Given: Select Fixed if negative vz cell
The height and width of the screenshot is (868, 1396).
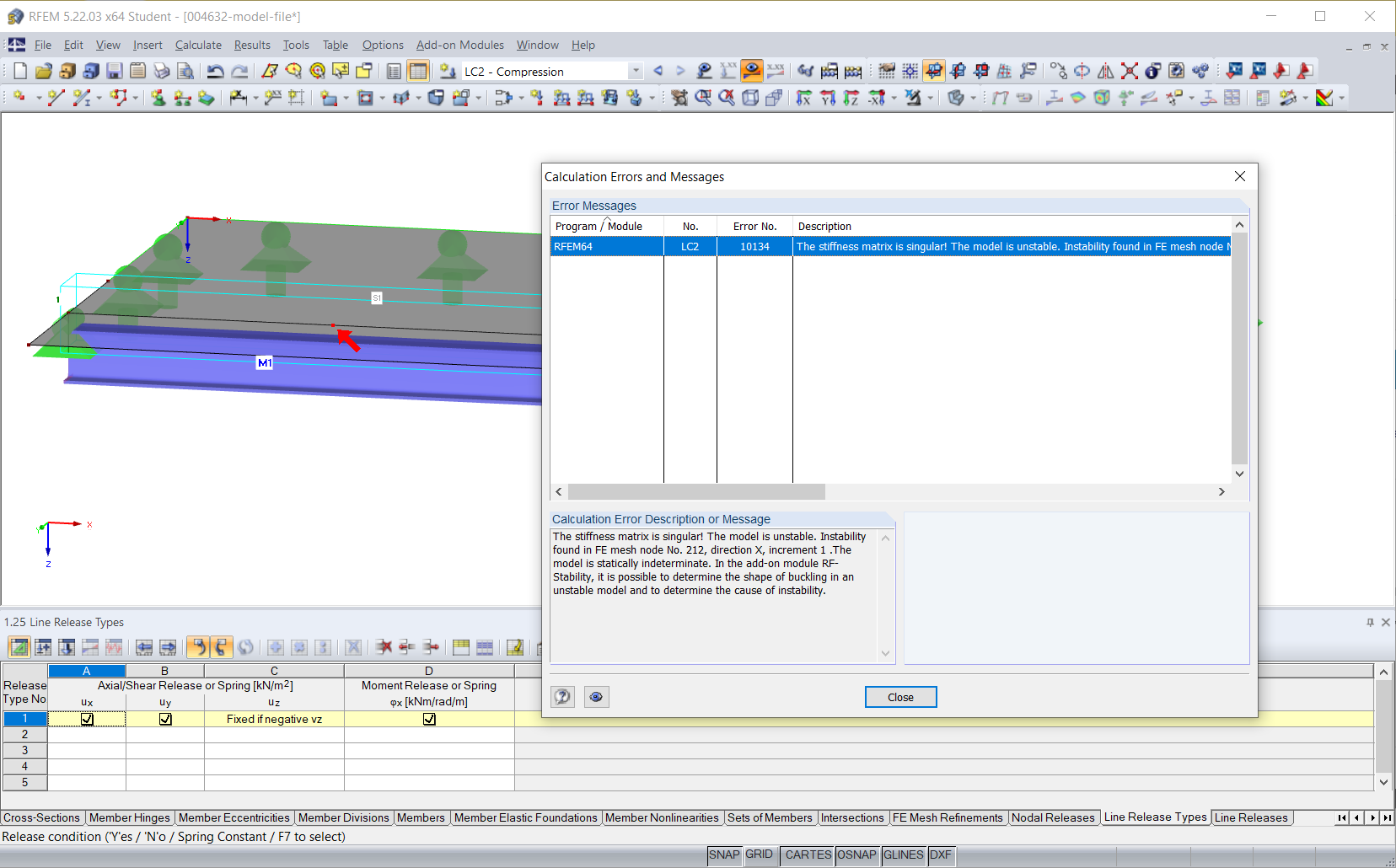Looking at the screenshot, I should click(x=274, y=719).
